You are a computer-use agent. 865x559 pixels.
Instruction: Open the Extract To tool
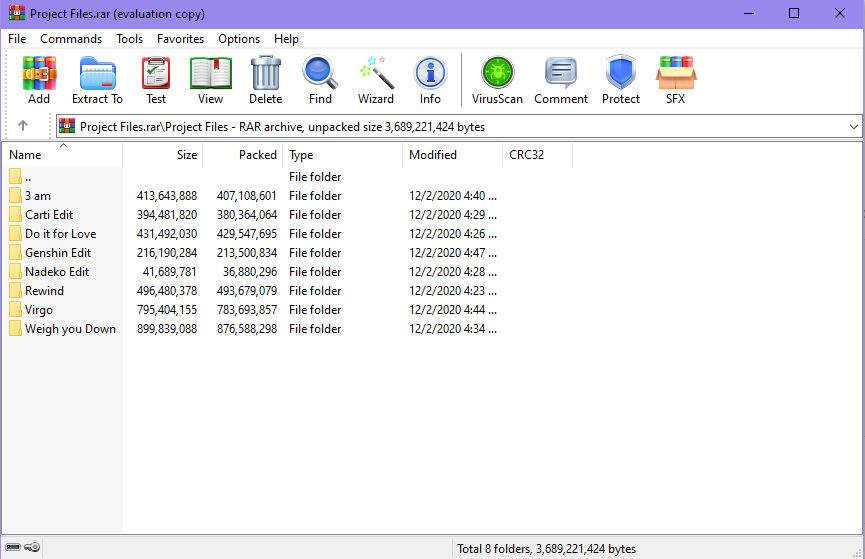tap(98, 73)
